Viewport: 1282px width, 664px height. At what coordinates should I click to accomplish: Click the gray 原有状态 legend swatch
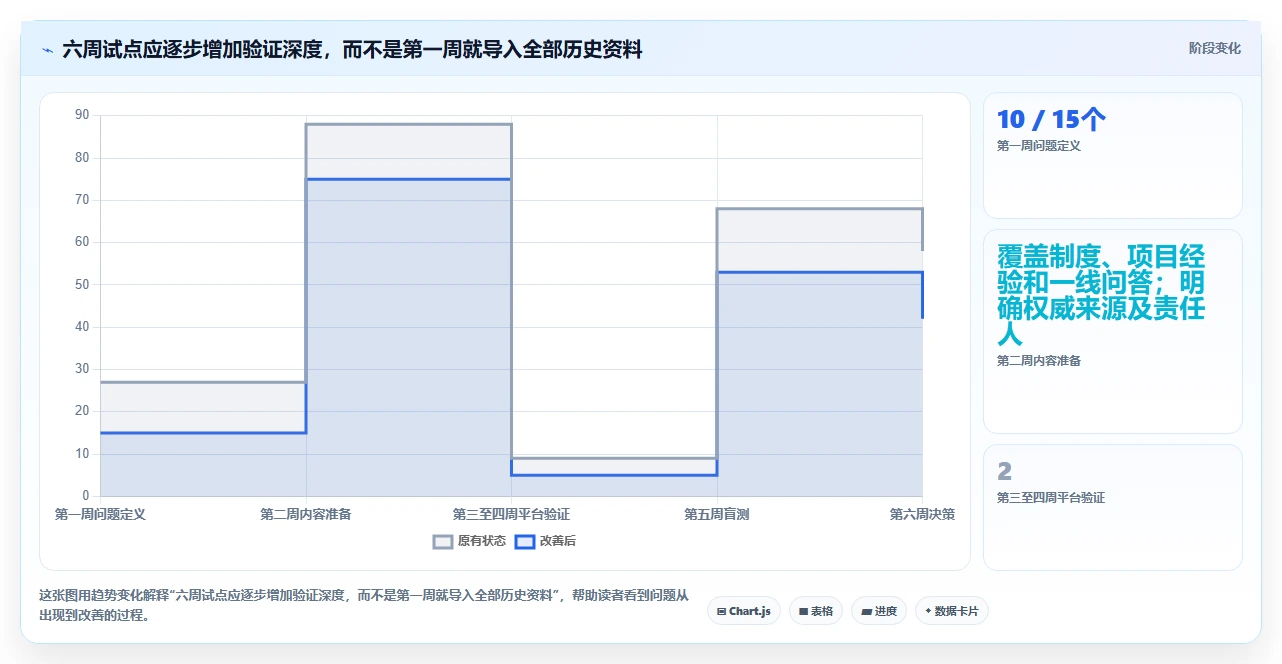[x=443, y=542]
